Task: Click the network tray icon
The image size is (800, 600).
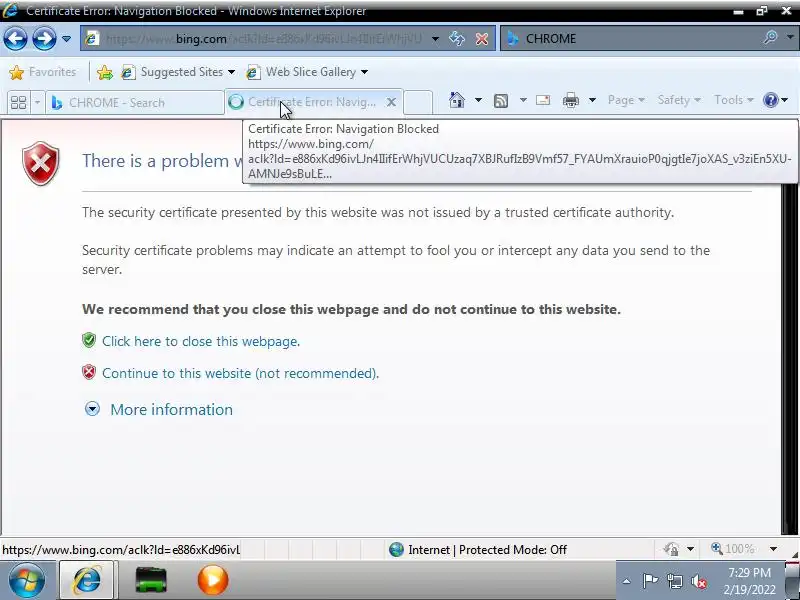Action: point(674,581)
